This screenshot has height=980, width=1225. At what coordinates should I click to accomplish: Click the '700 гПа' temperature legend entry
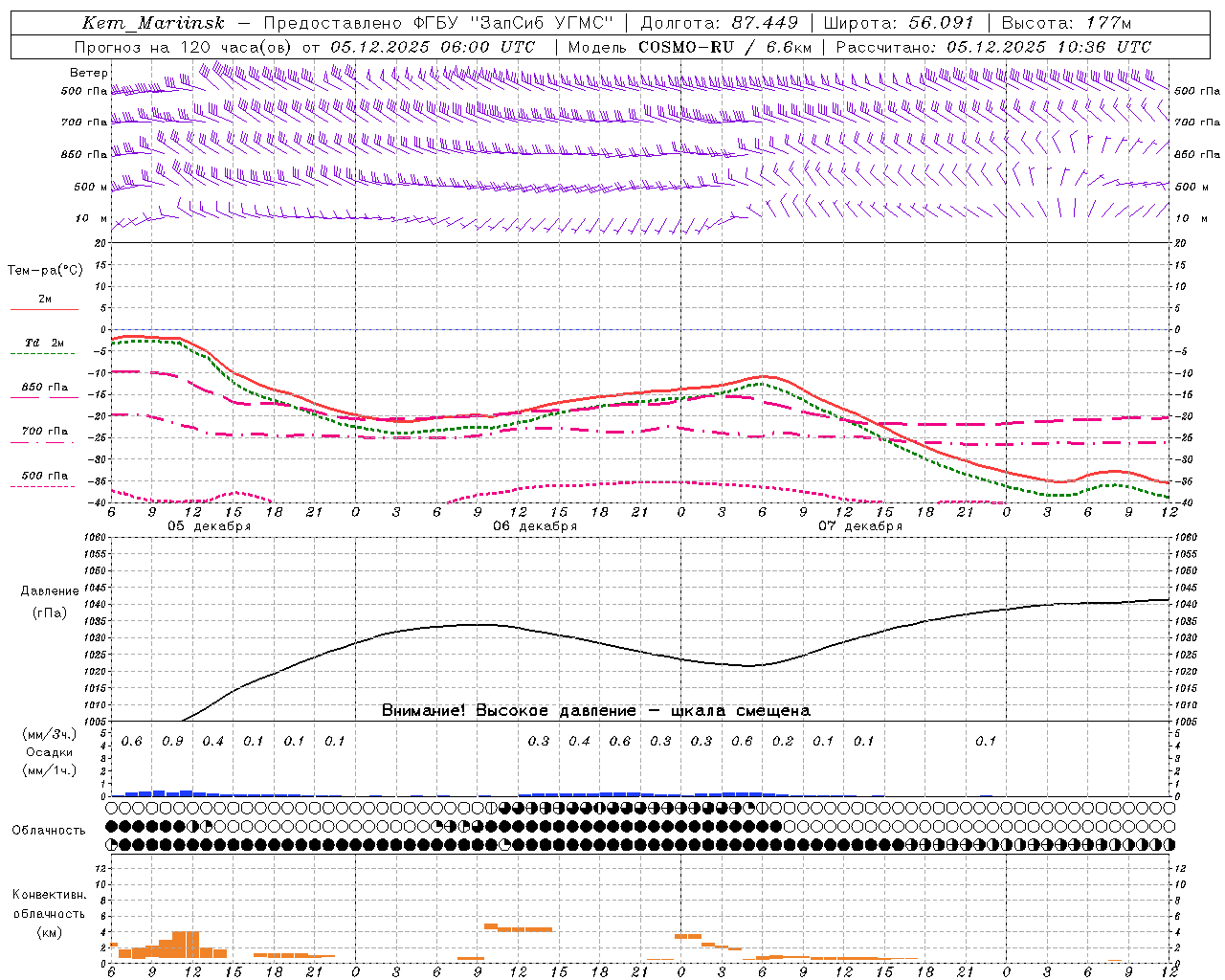click(x=45, y=432)
